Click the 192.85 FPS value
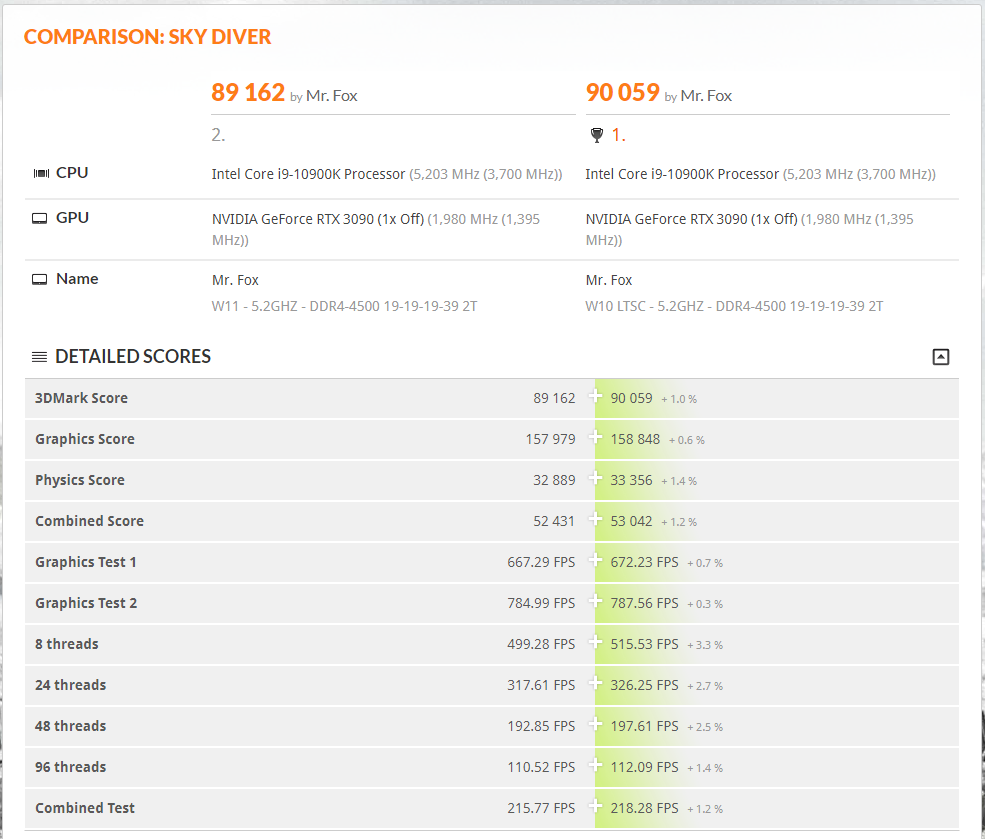Screen dimensions: 985x839 click(541, 726)
